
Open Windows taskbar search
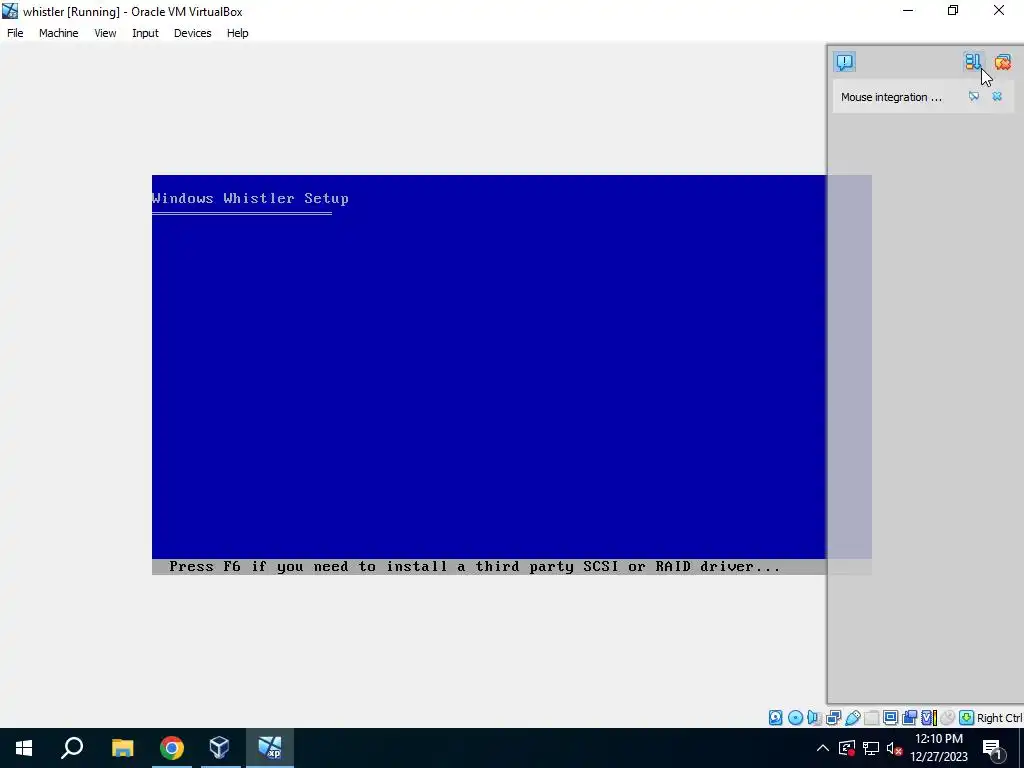click(72, 748)
